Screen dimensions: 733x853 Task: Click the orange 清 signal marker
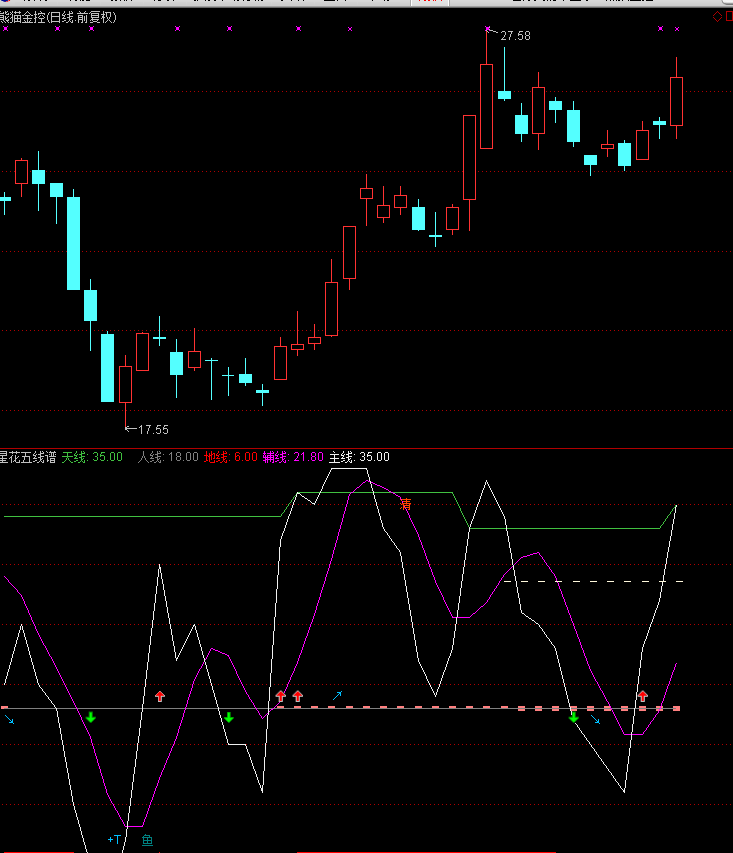[x=405, y=504]
